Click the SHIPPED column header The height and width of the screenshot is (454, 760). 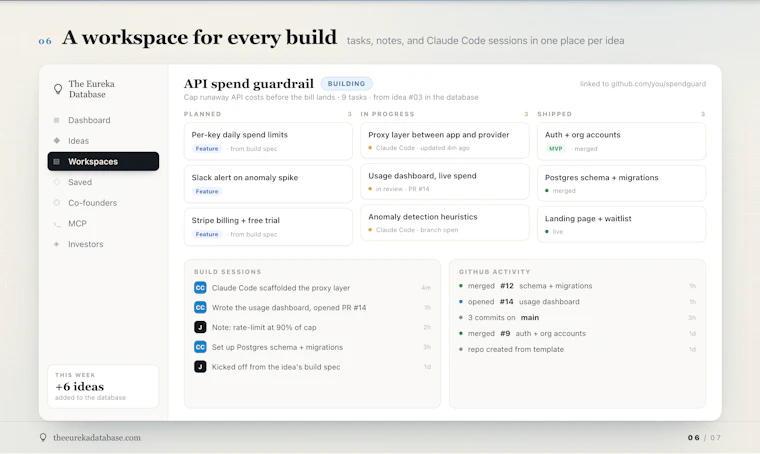point(554,114)
